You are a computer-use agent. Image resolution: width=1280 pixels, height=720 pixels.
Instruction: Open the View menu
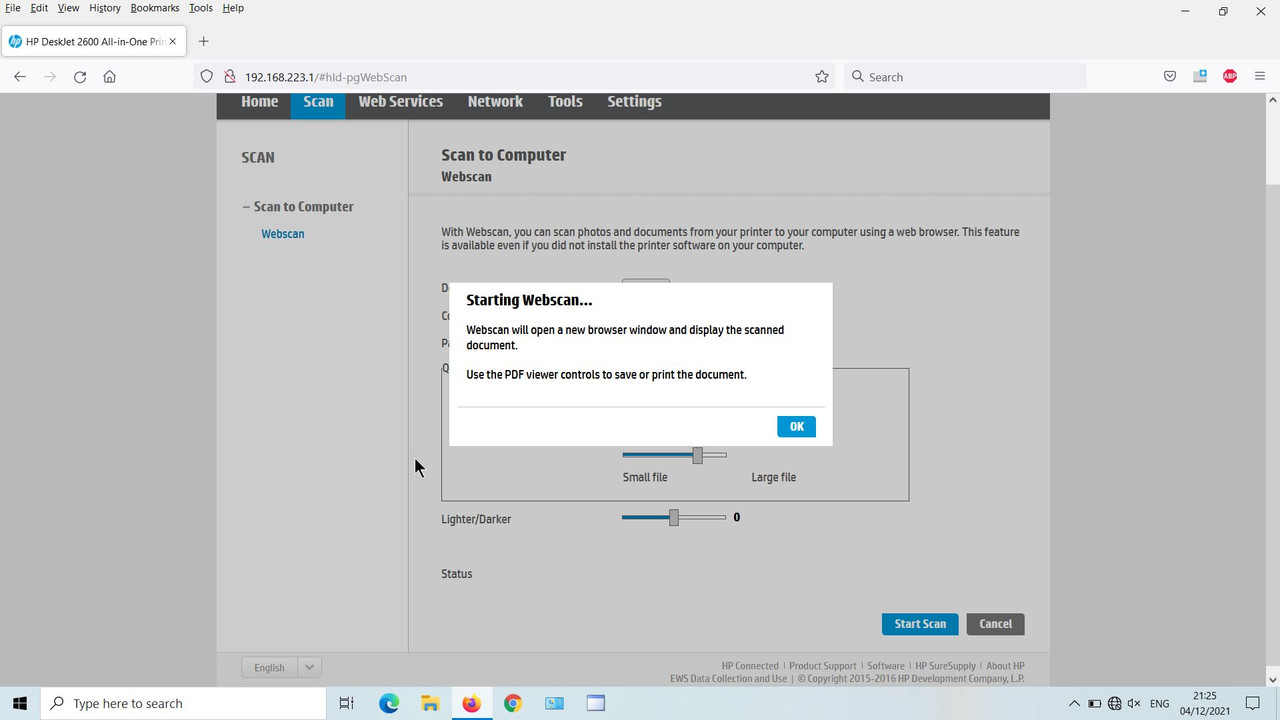pos(68,8)
